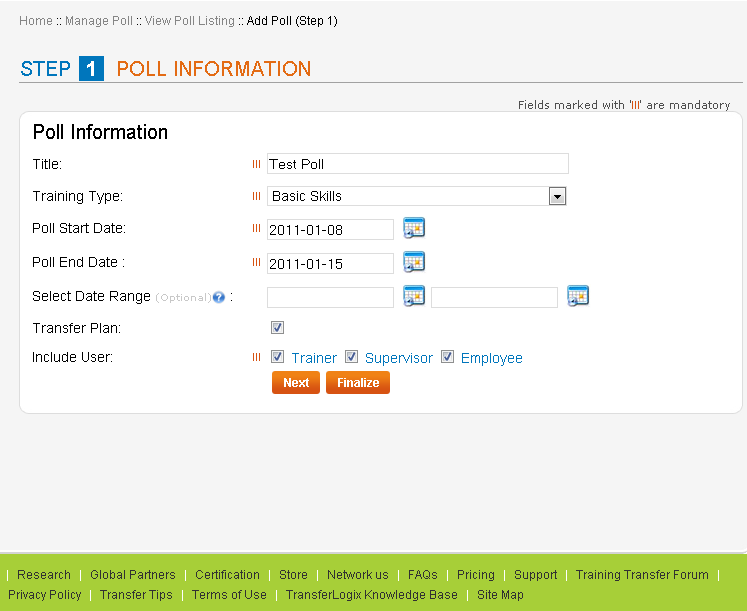Click the second date range input field
747x611 pixels.
coord(495,297)
